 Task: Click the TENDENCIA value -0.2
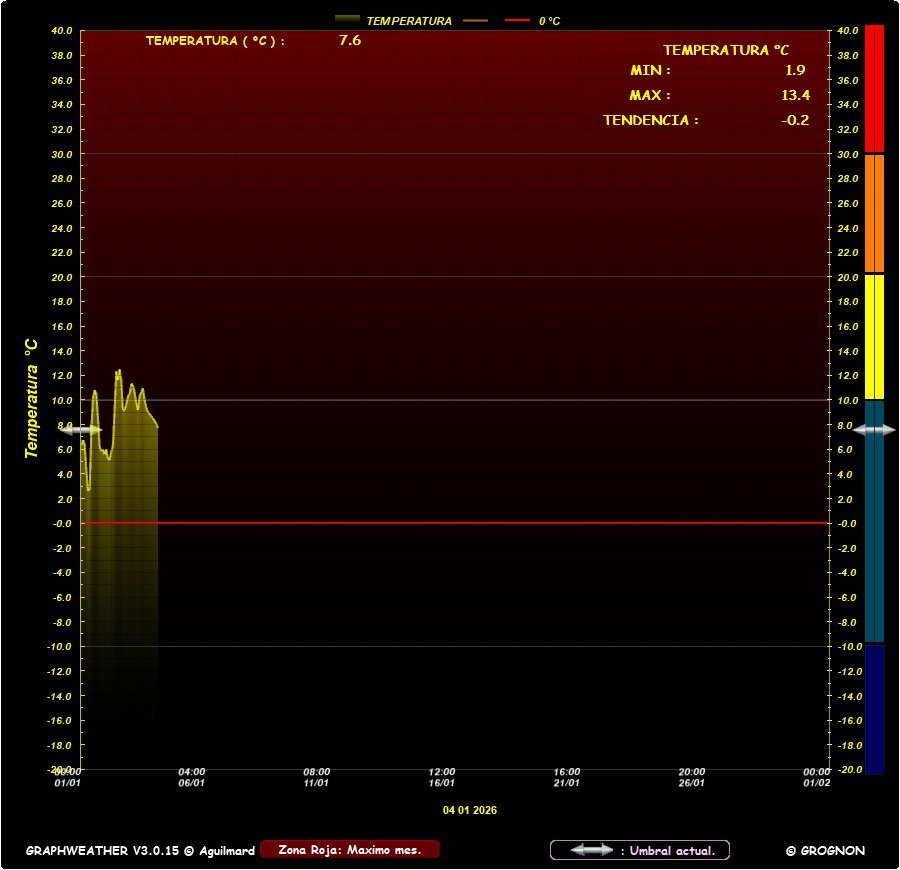[795, 120]
